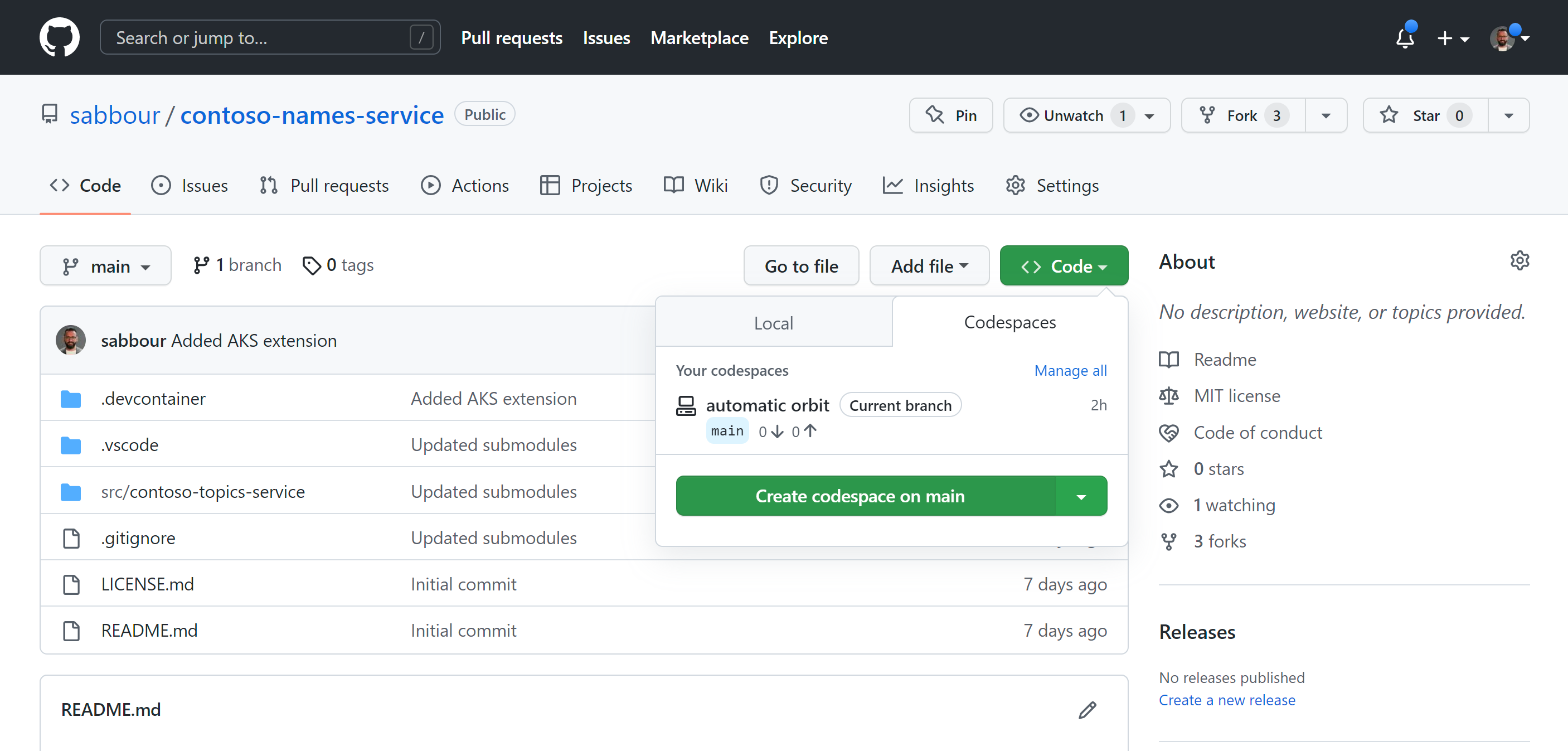Viewport: 1568px width, 751px height.
Task: Pin this repository with the Pin button
Action: 951,115
